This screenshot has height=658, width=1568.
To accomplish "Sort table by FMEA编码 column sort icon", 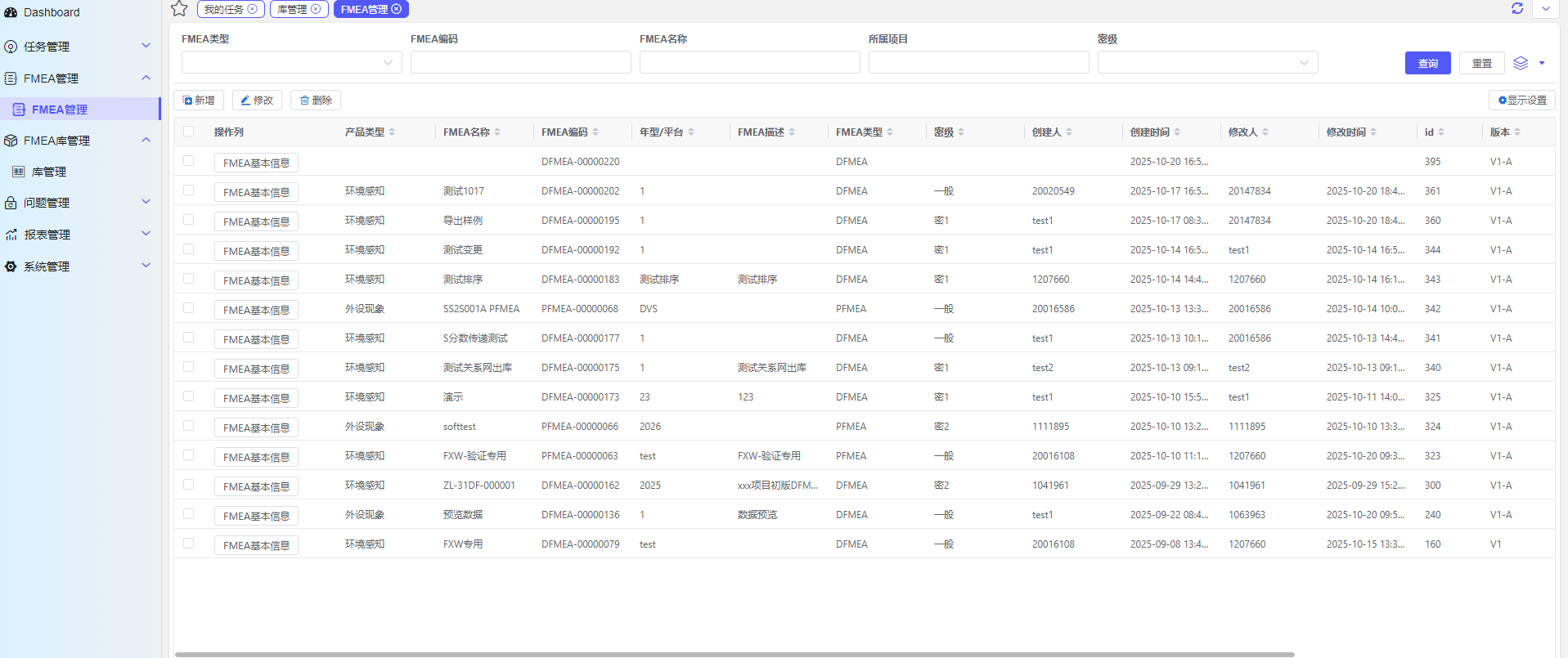I will (x=595, y=132).
